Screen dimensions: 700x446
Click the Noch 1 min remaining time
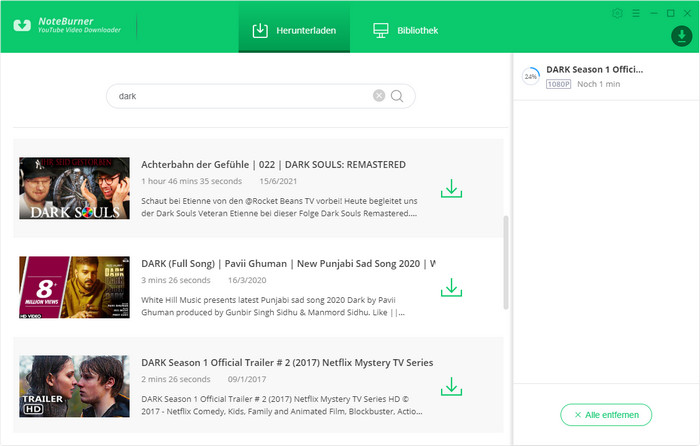click(x=598, y=84)
